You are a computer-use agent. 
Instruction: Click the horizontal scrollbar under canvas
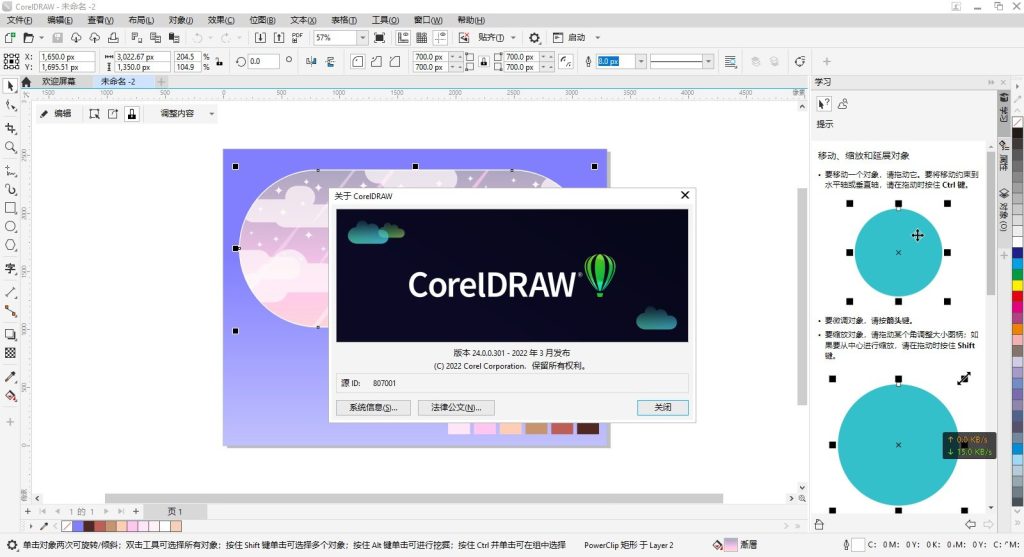pos(413,498)
